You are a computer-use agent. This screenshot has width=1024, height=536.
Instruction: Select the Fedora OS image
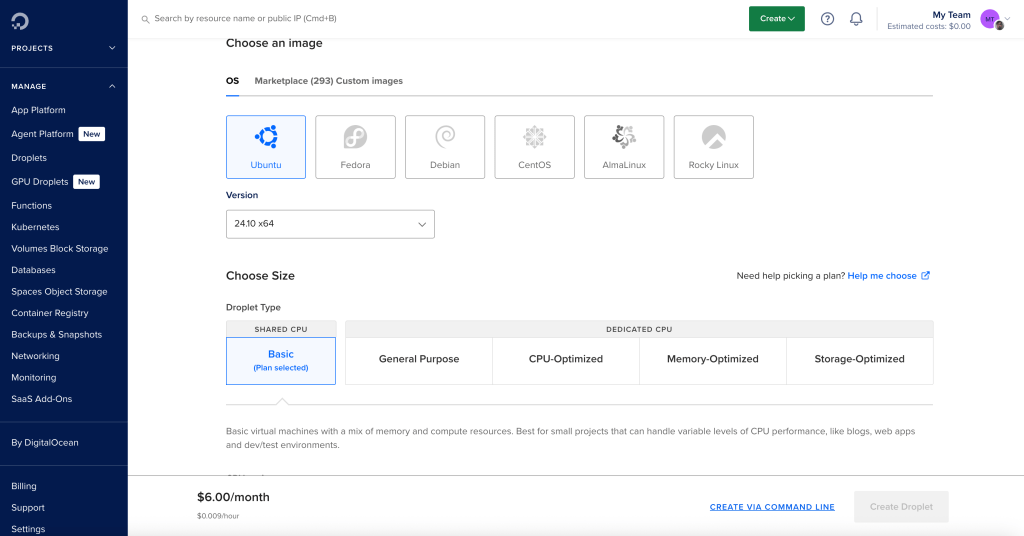tap(355, 147)
